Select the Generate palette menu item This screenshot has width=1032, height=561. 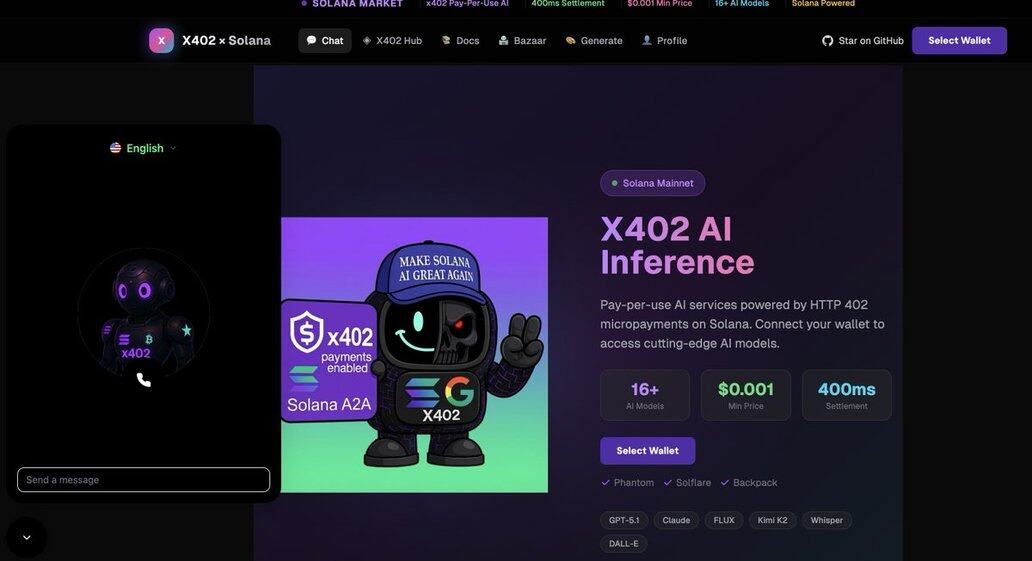594,41
